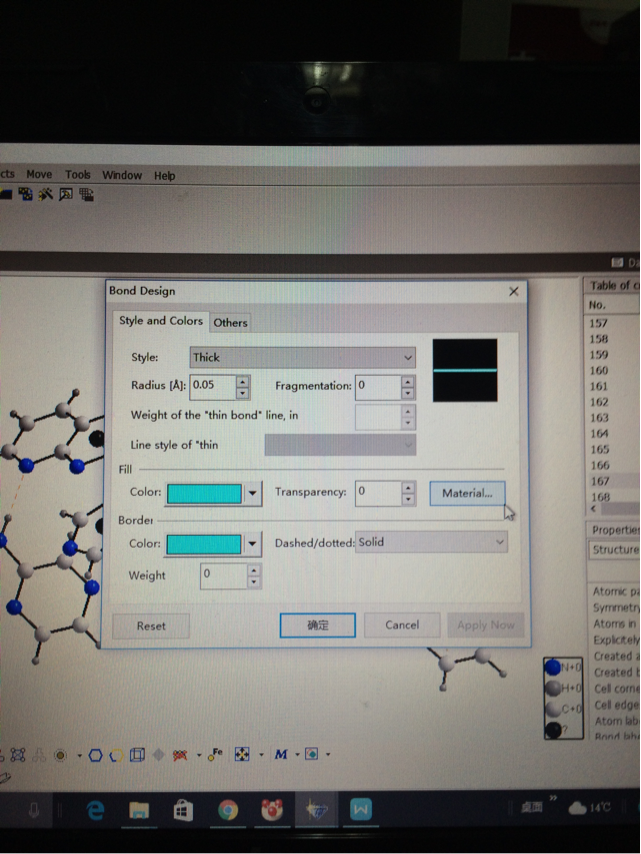641x854 pixels.
Task: Increase Radius with its up spinner arrow
Action: [x=243, y=381]
